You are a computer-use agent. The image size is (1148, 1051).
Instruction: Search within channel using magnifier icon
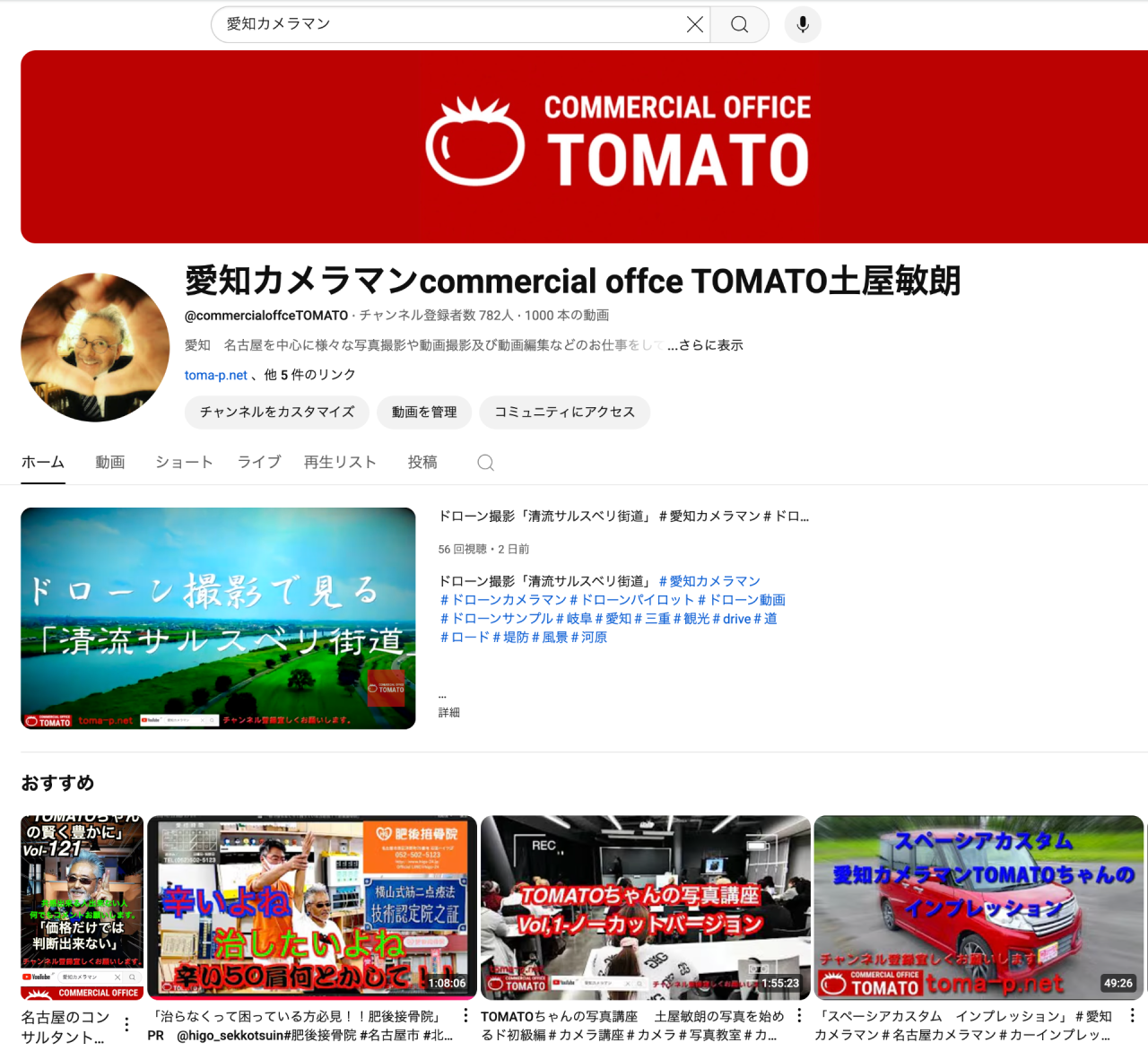click(485, 463)
